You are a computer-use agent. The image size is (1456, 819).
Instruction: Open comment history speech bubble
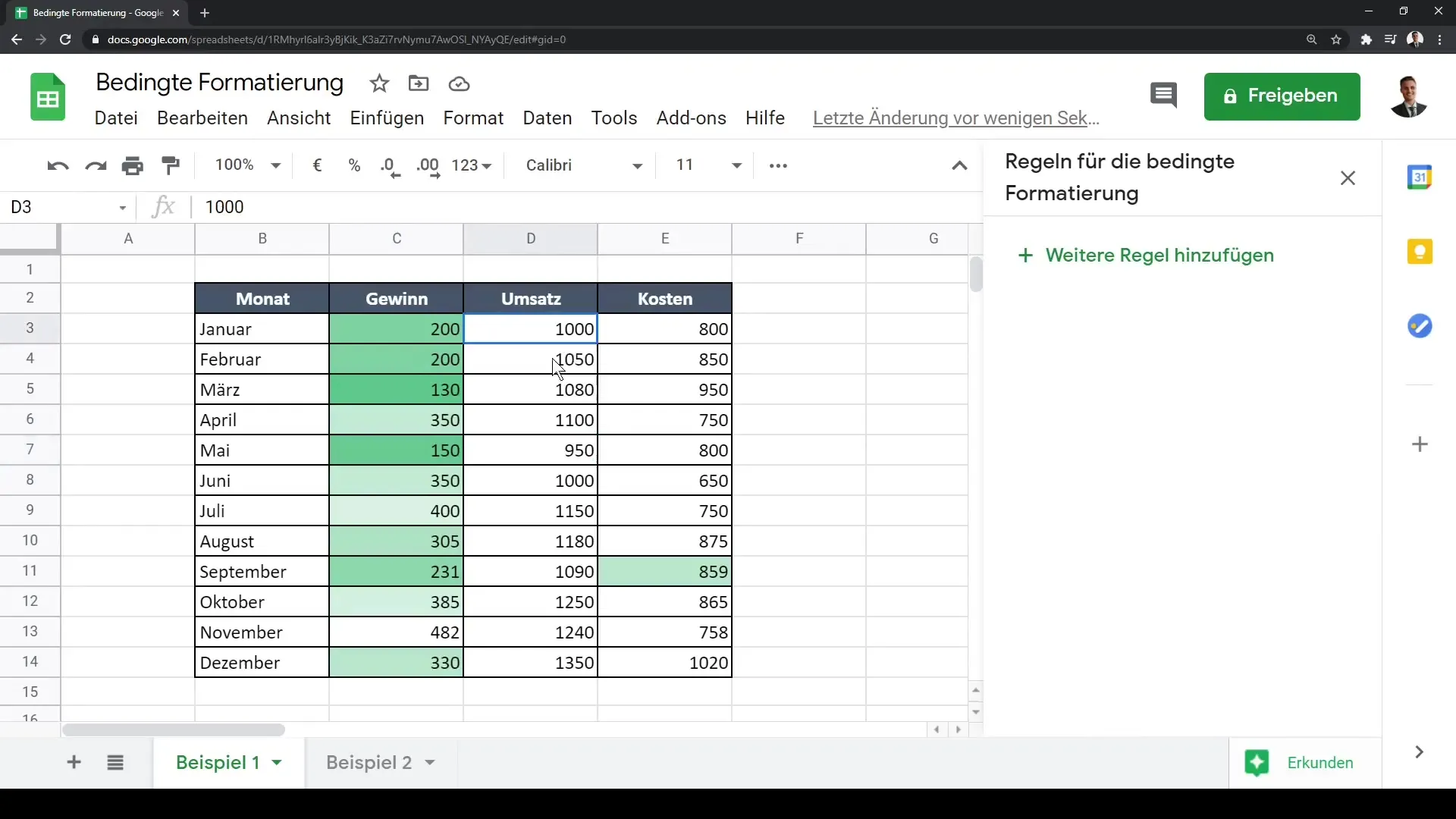tap(1163, 96)
